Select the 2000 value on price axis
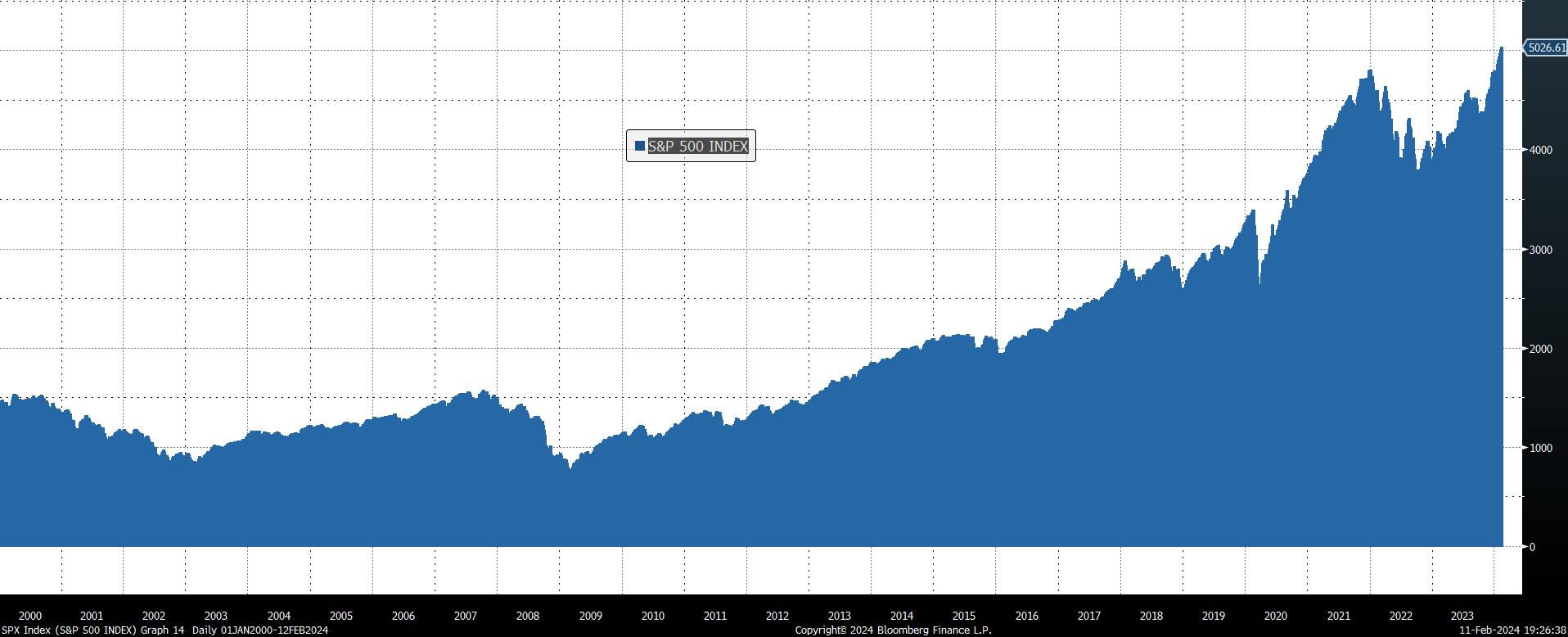Image resolution: width=1568 pixels, height=637 pixels. 1540,349
